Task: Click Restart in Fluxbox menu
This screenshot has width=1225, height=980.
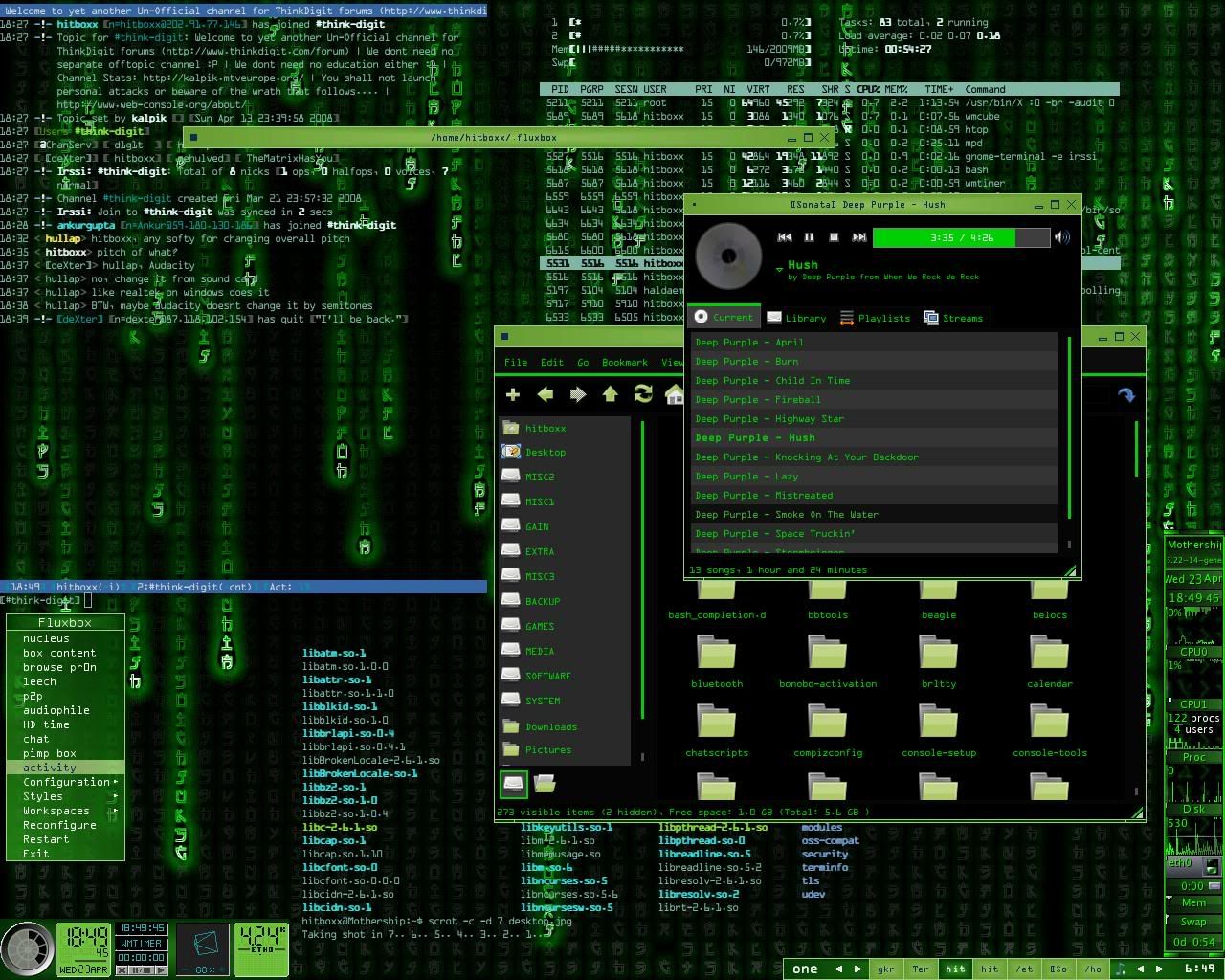Action: click(x=66, y=839)
